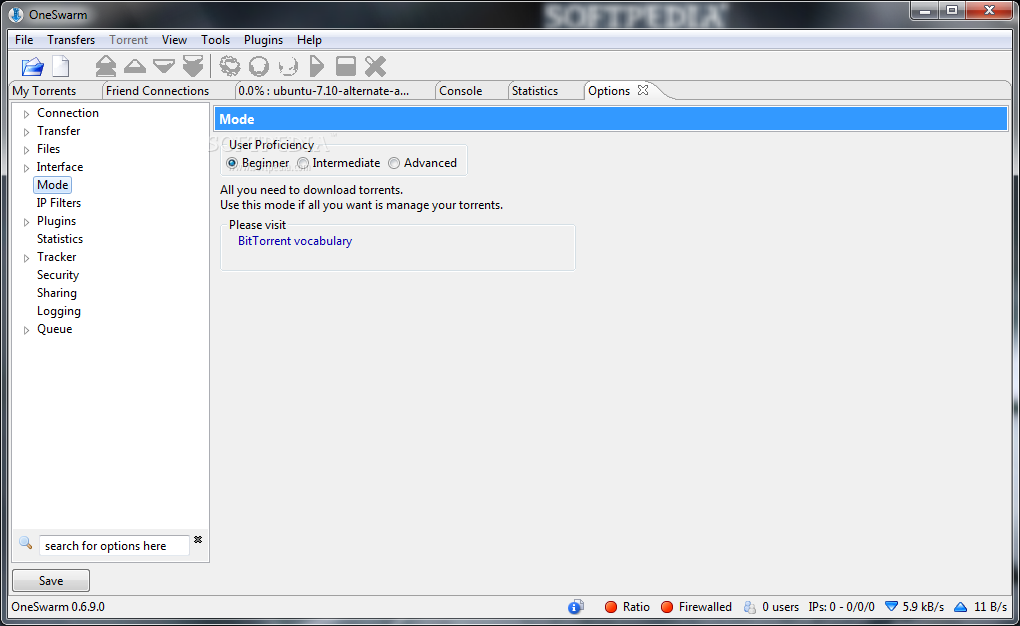
Task: Open the Tools menu
Action: (215, 40)
